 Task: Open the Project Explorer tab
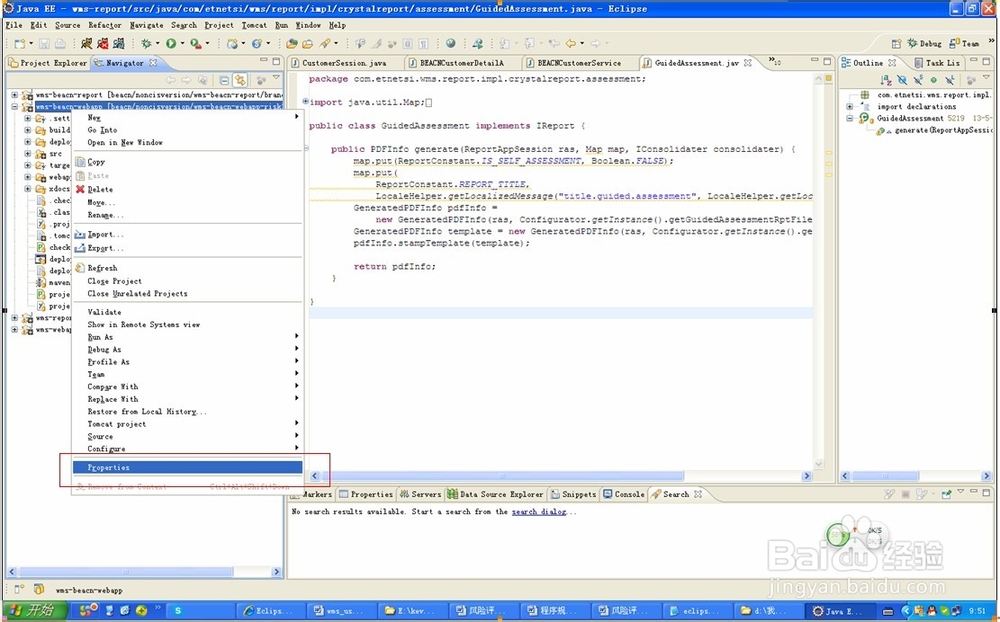click(x=48, y=63)
